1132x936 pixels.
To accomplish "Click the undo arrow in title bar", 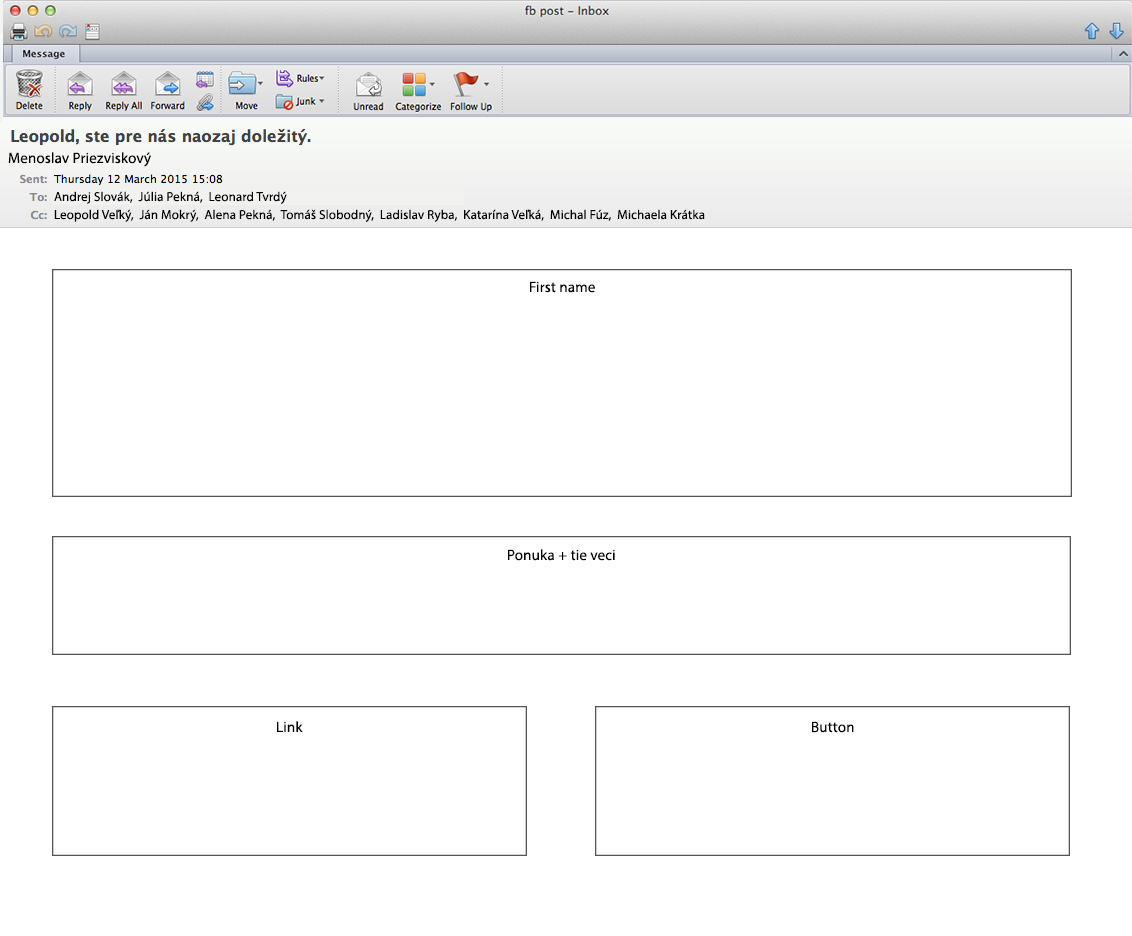I will coord(43,31).
